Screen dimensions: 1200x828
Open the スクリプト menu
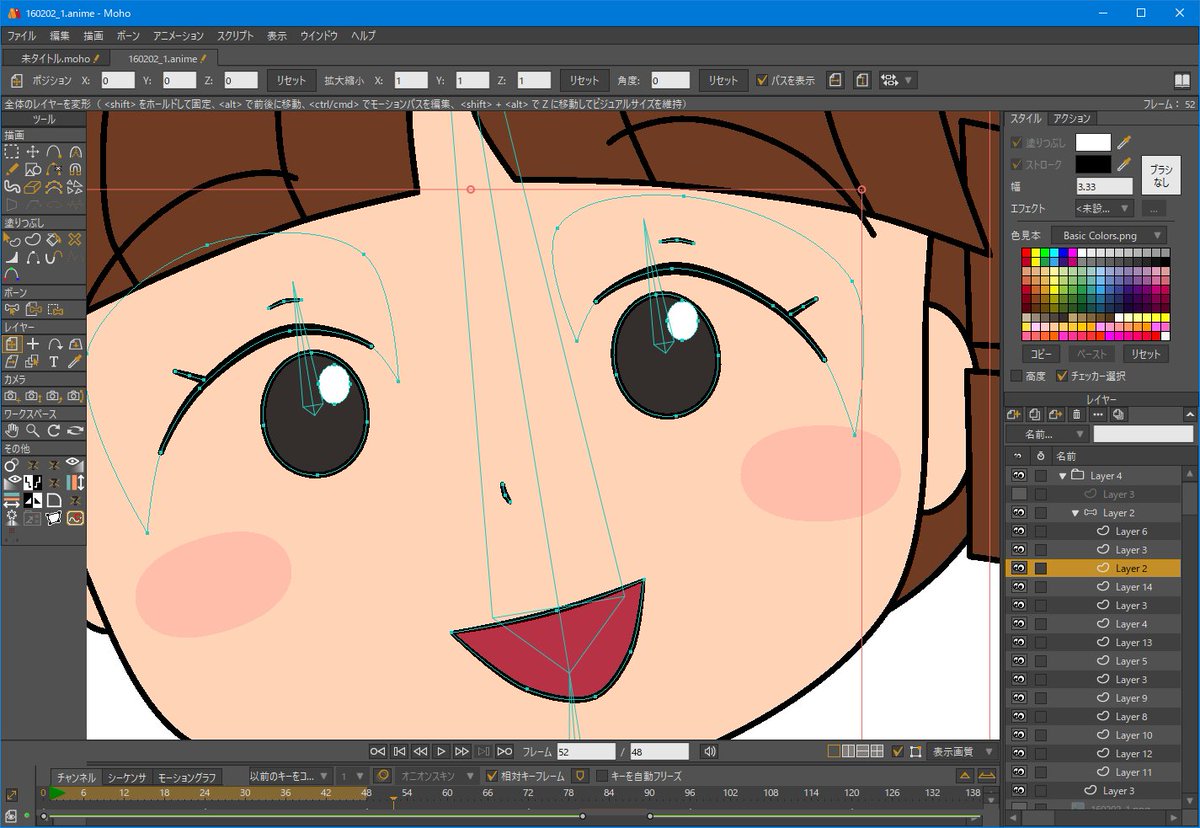236,35
